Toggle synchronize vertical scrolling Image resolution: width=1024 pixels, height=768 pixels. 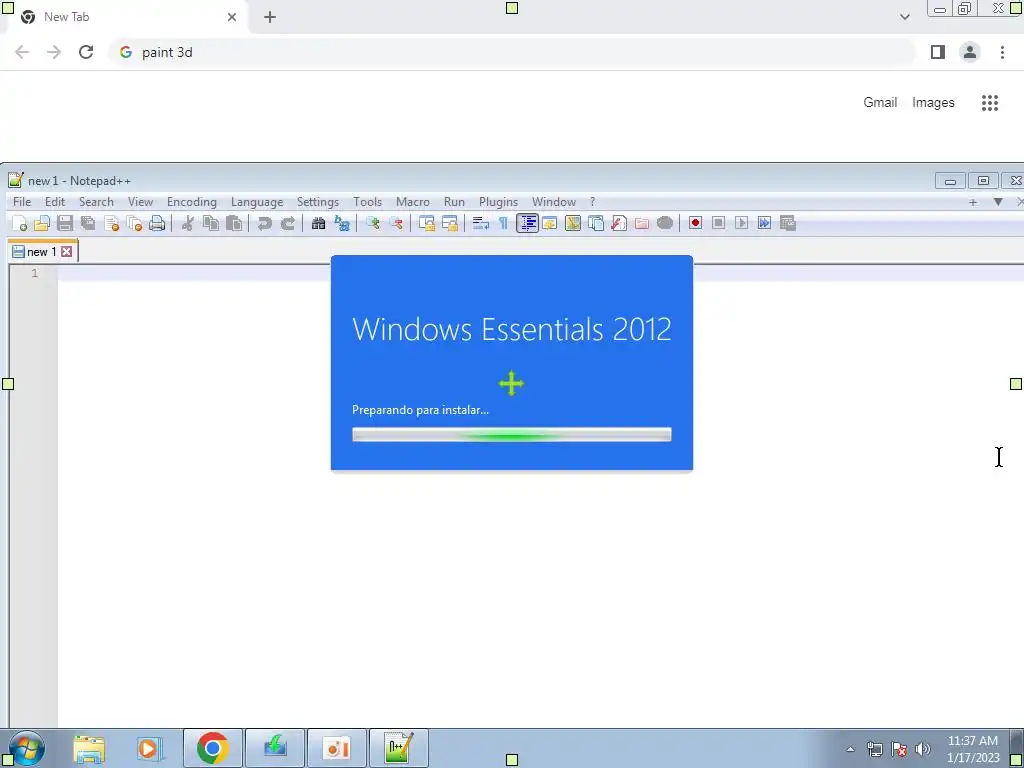point(426,223)
